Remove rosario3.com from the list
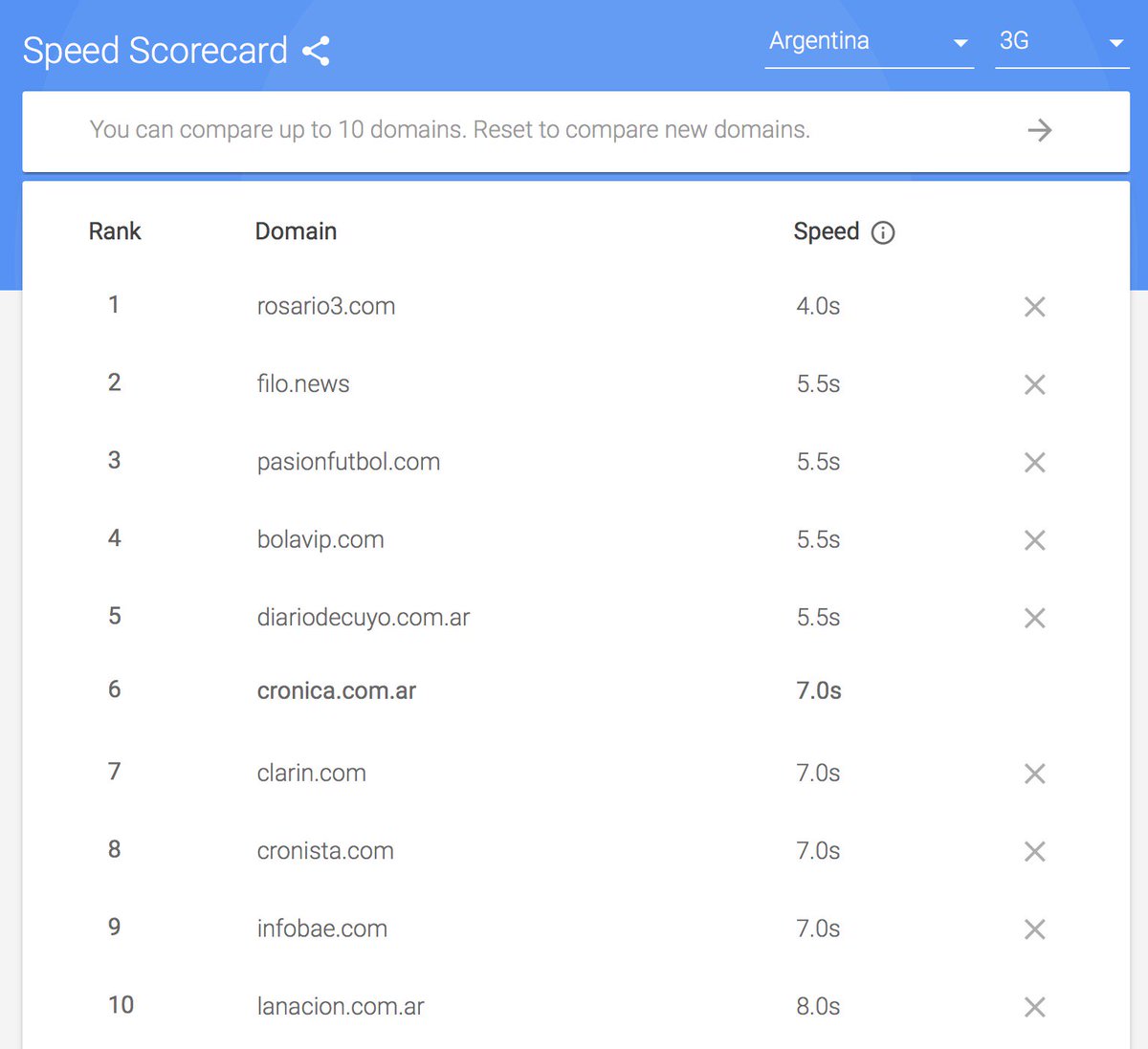This screenshot has height=1049, width=1148. (1034, 307)
